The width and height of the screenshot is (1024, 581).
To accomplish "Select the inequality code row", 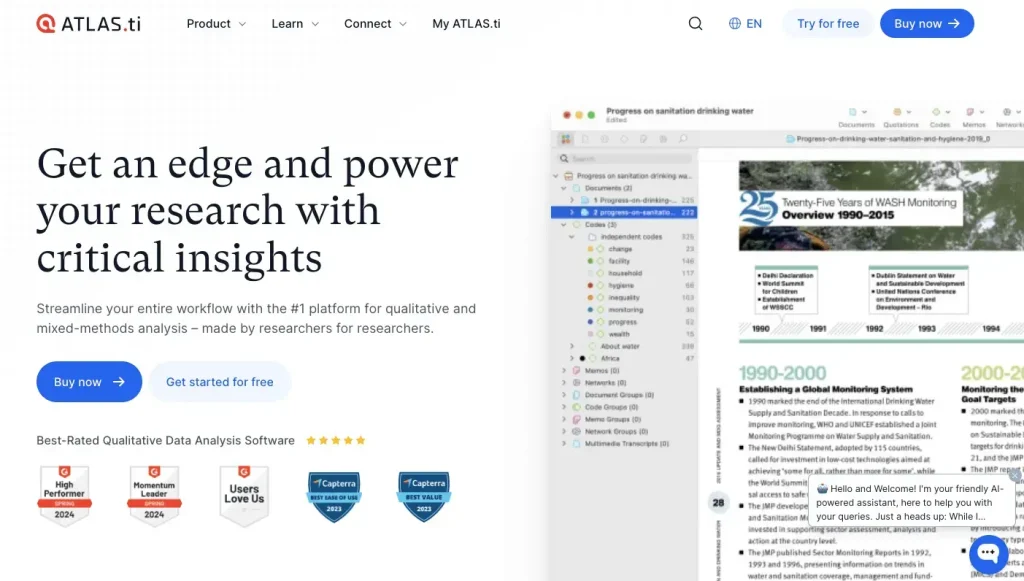I will click(624, 298).
